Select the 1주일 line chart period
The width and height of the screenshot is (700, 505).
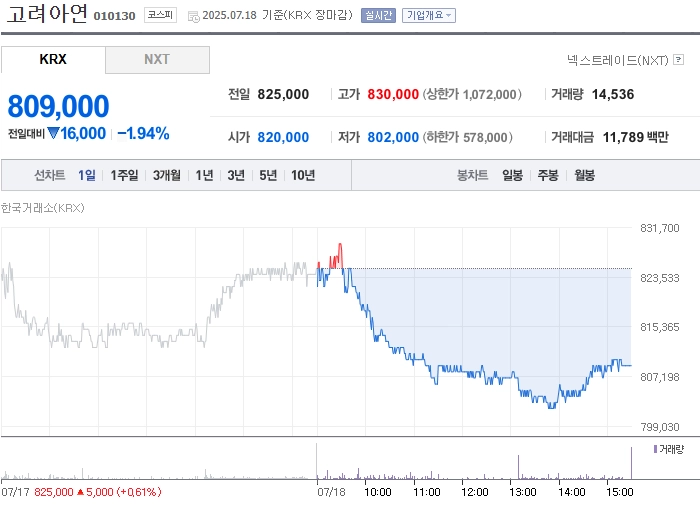[x=124, y=175]
